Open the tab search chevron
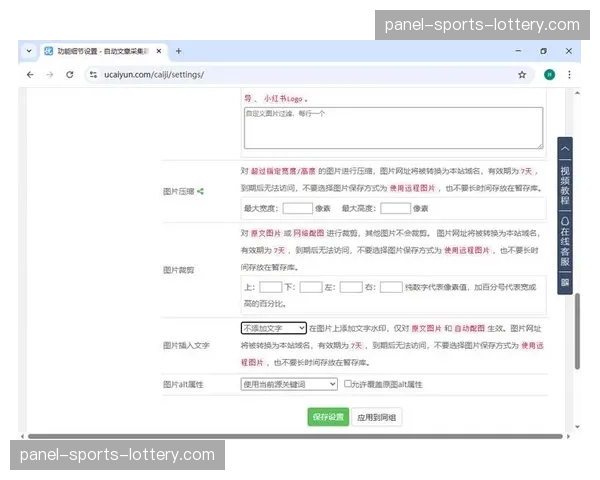The image size is (600, 480). [x=29, y=51]
